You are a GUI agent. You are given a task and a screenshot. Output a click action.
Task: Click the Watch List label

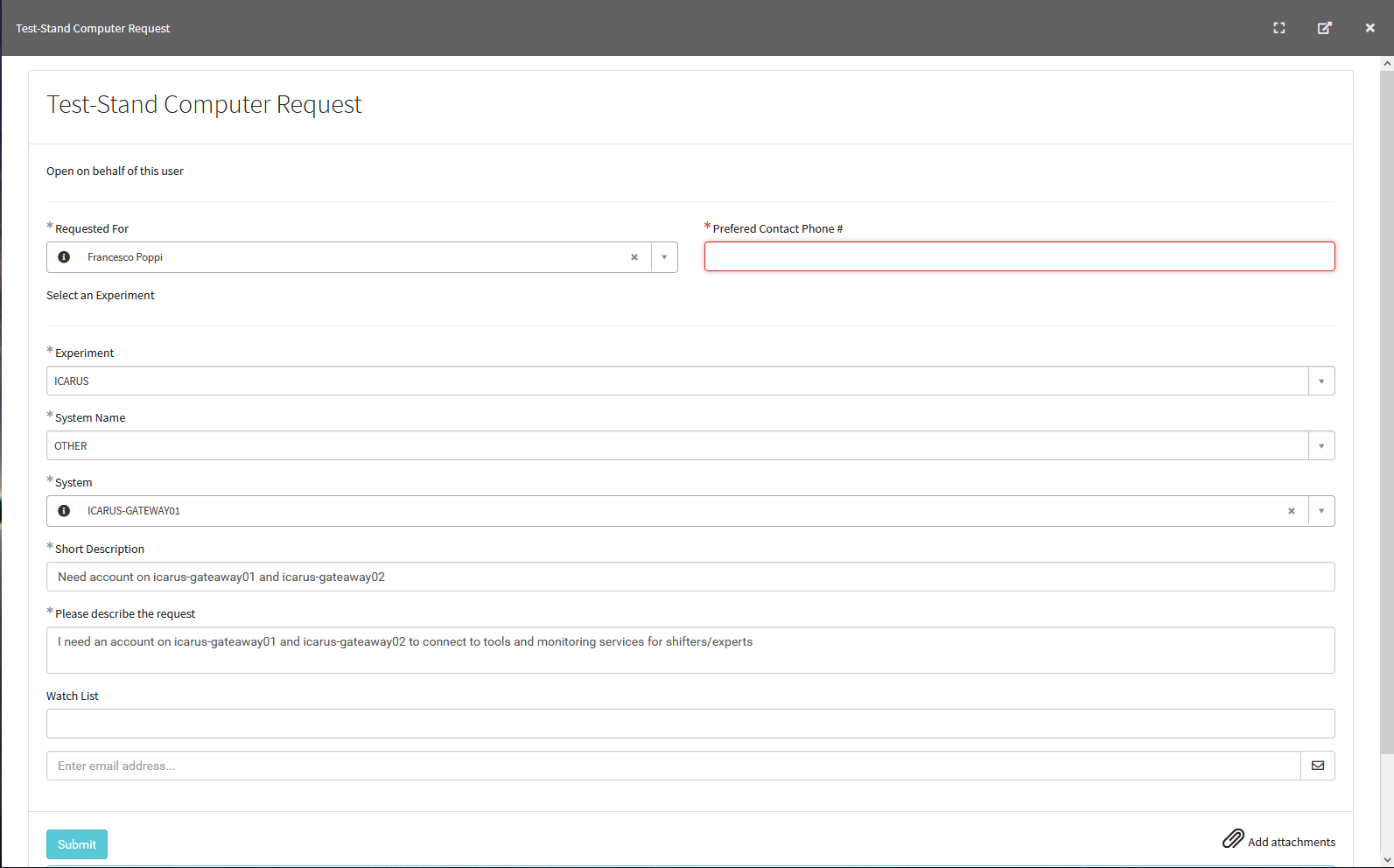pyautogui.click(x=73, y=696)
